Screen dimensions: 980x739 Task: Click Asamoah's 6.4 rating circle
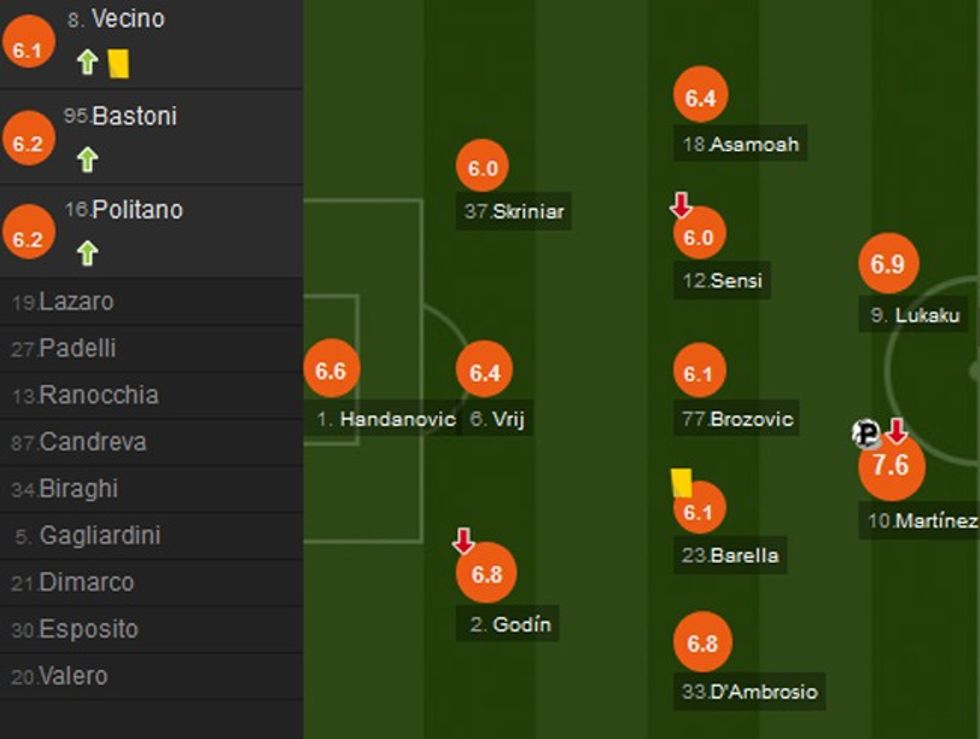click(x=700, y=97)
